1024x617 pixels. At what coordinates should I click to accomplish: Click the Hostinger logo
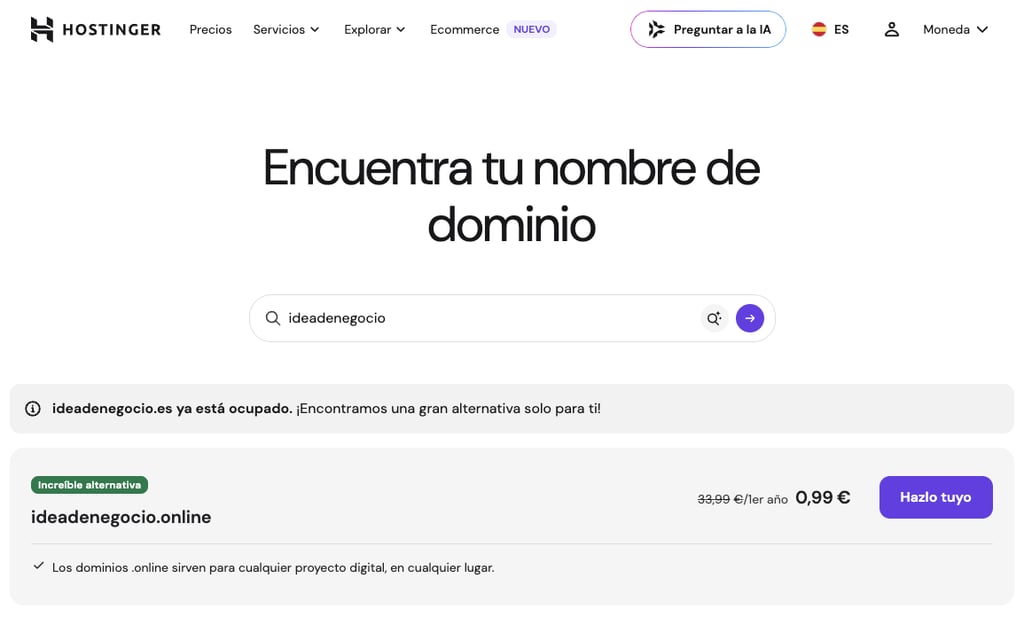click(95, 29)
